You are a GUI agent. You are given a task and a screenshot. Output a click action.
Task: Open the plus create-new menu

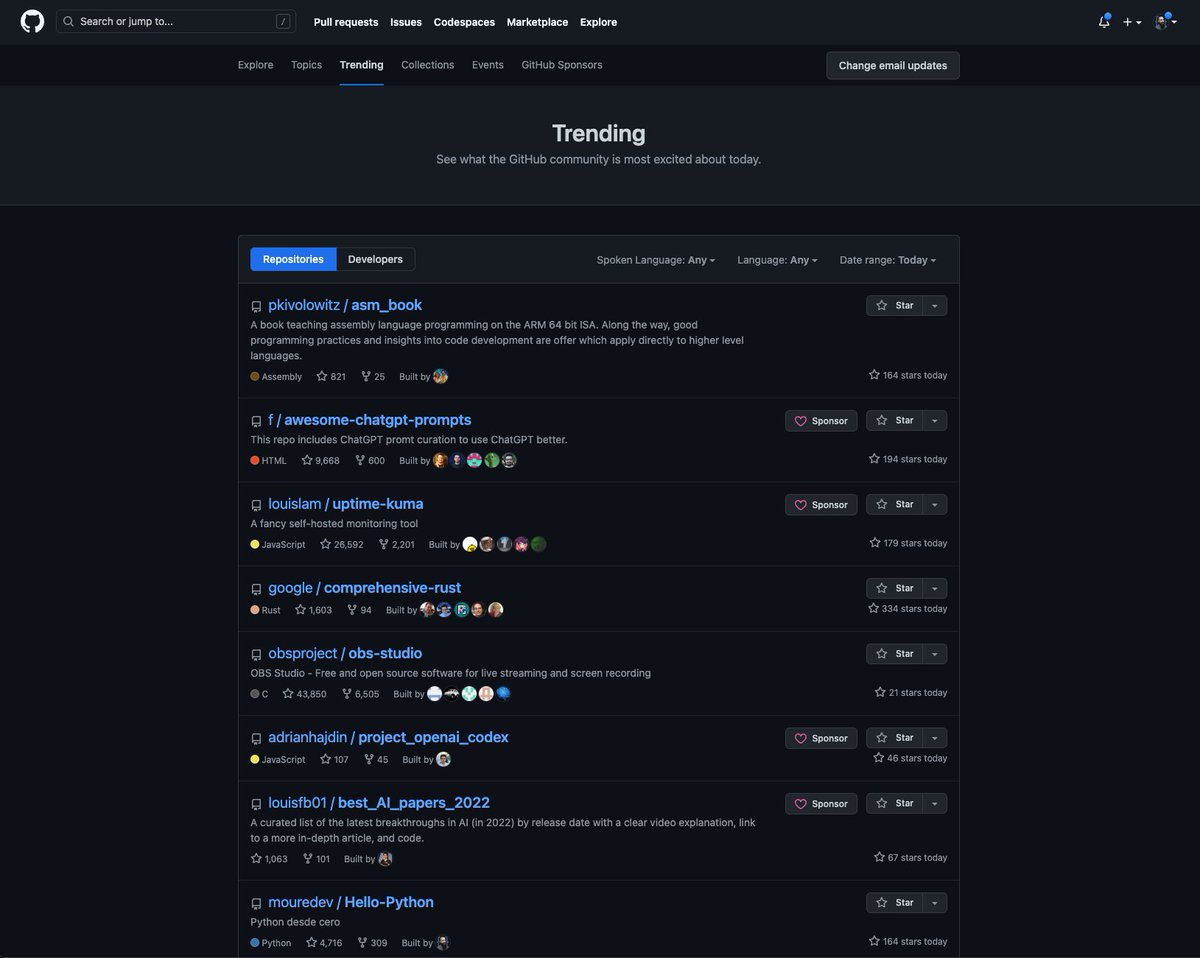click(x=1132, y=22)
